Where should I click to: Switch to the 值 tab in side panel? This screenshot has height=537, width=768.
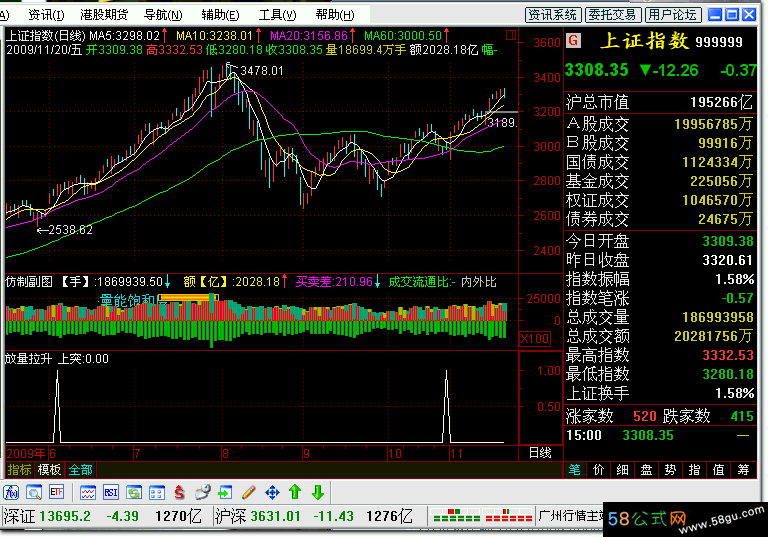point(719,470)
